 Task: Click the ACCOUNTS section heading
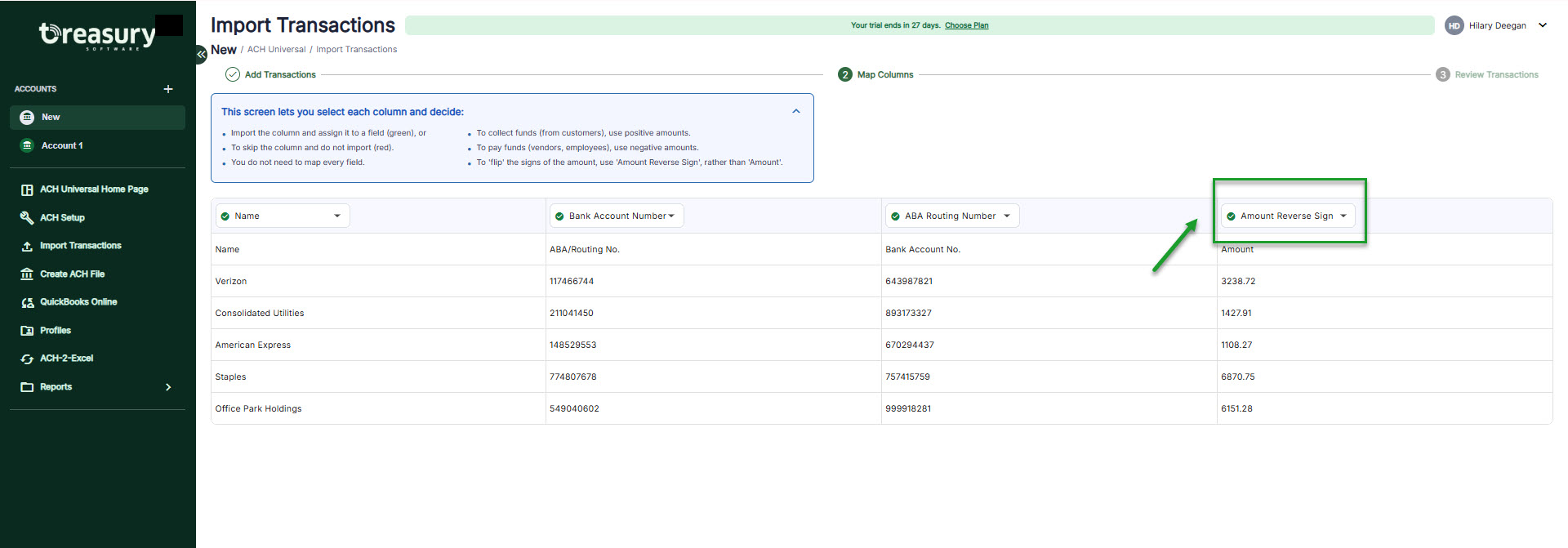35,89
